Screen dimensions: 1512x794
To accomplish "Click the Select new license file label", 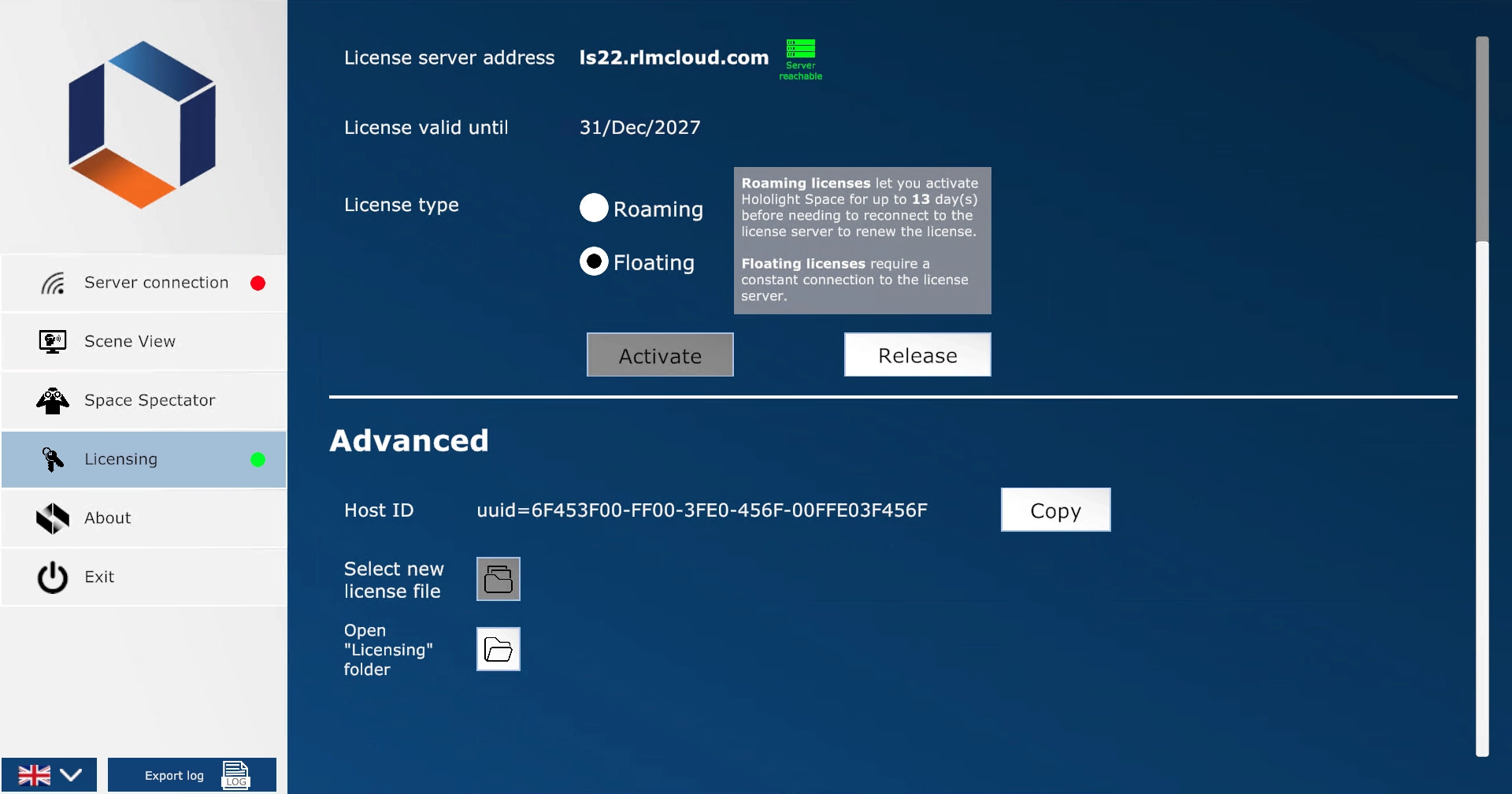I will point(394,580).
